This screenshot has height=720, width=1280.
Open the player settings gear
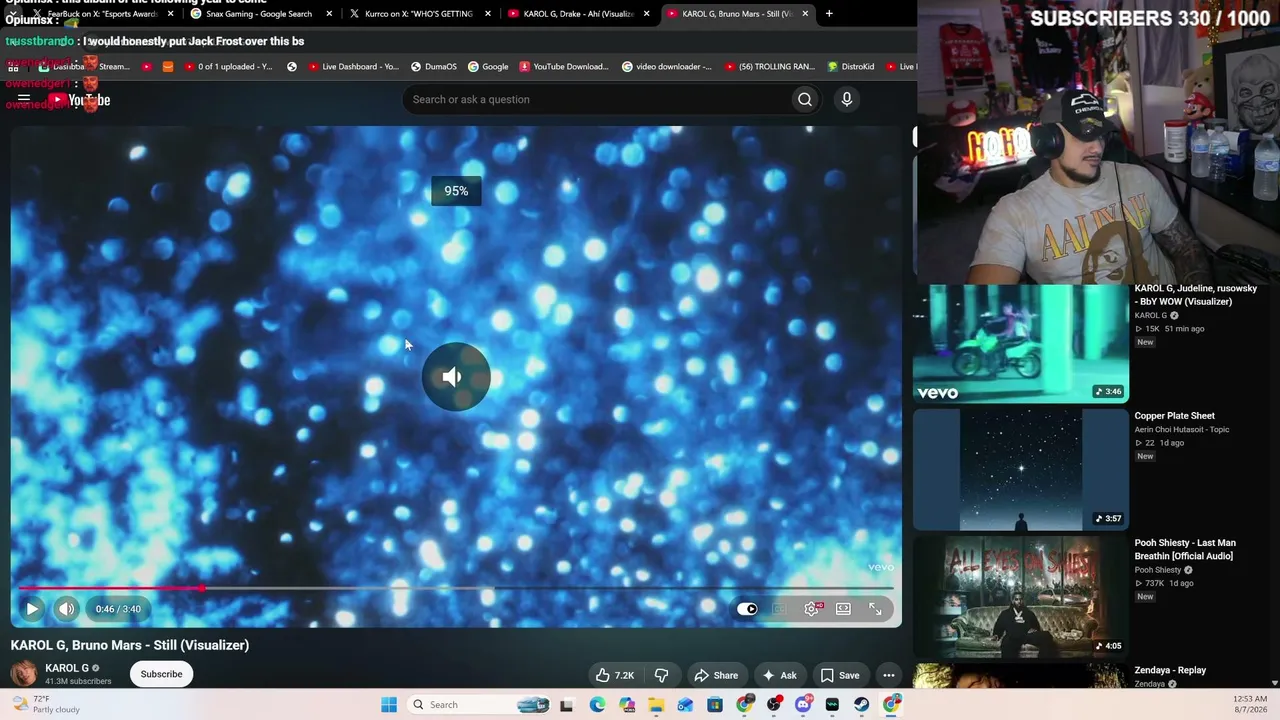(812, 608)
